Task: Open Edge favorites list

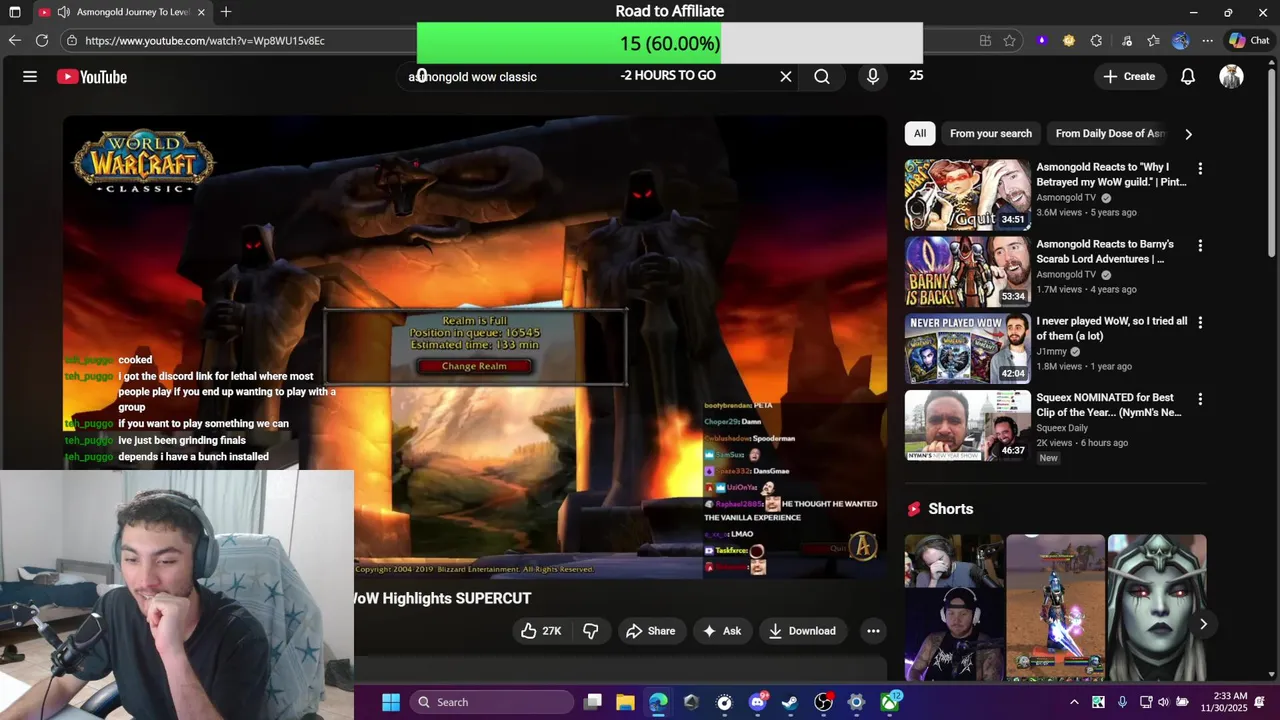Action: pos(1153,41)
